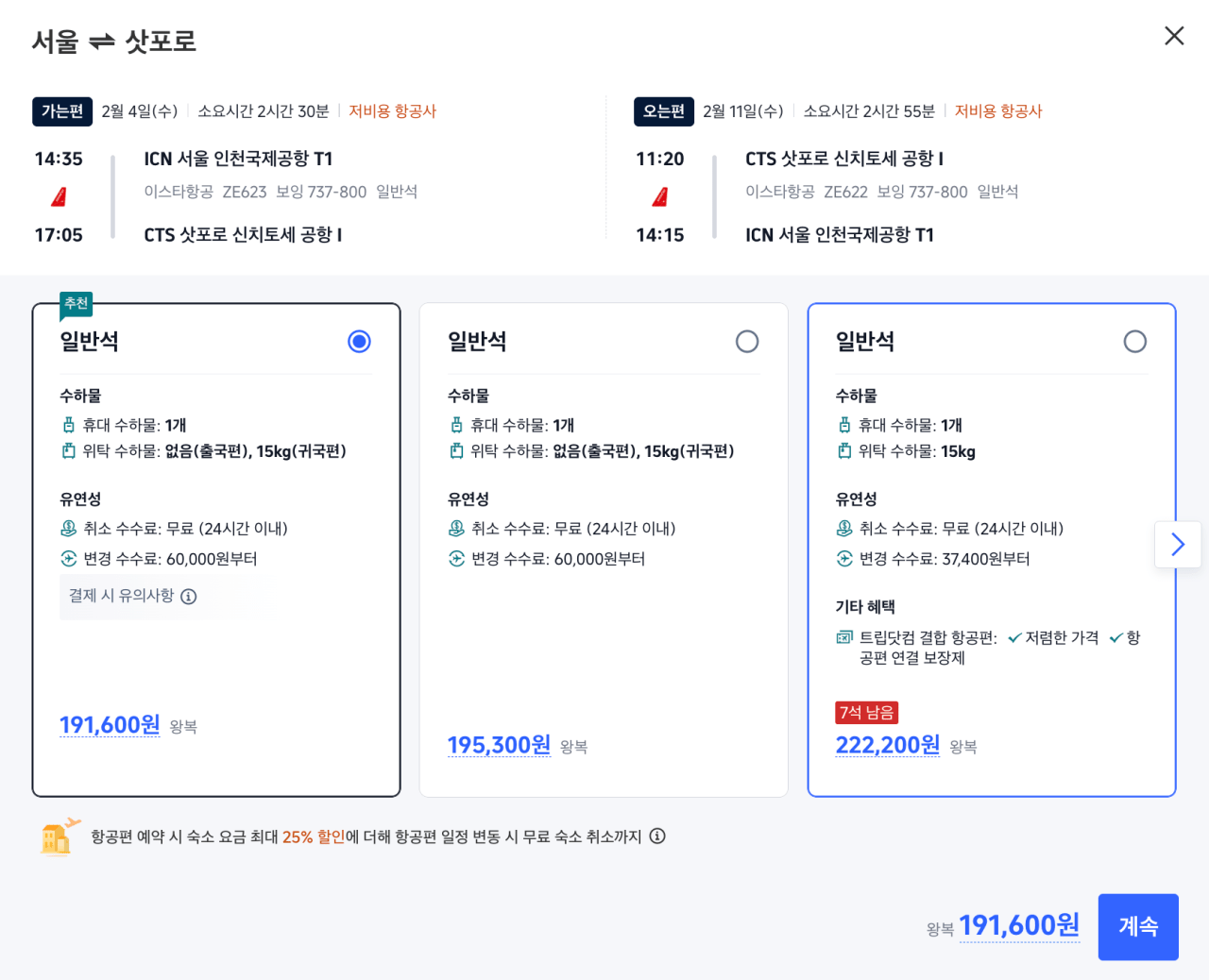Click the info icon after the hotel discount text

click(x=657, y=836)
